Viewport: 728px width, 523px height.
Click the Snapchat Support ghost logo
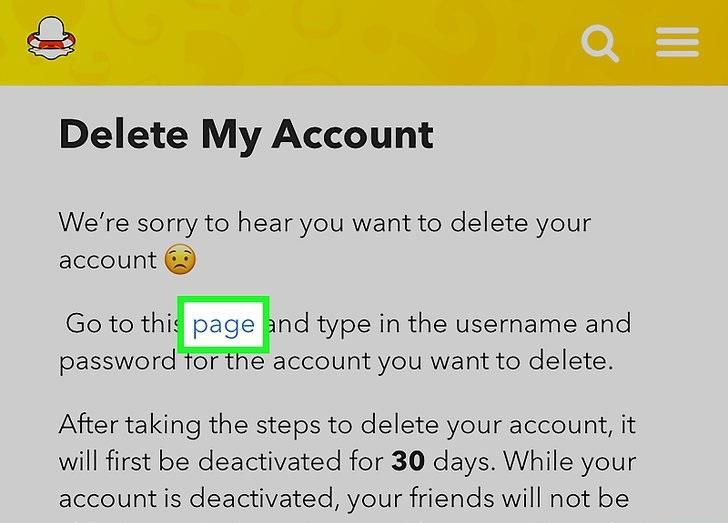click(x=52, y=40)
